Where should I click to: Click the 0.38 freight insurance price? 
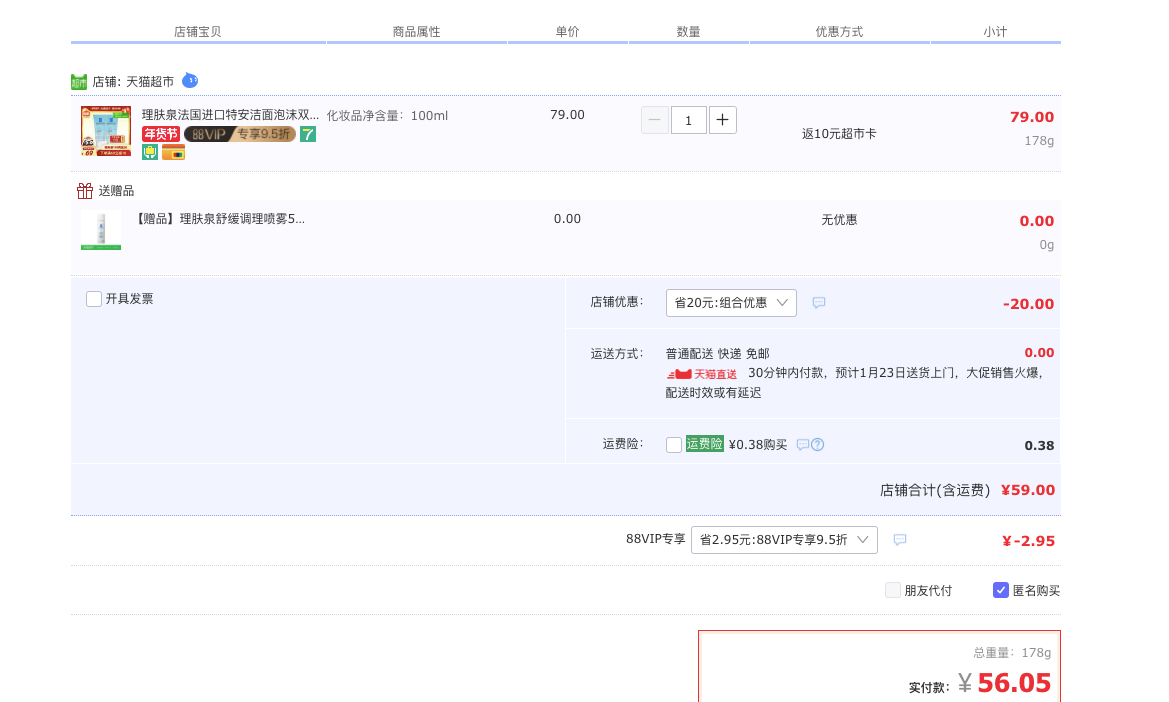[x=1039, y=446]
